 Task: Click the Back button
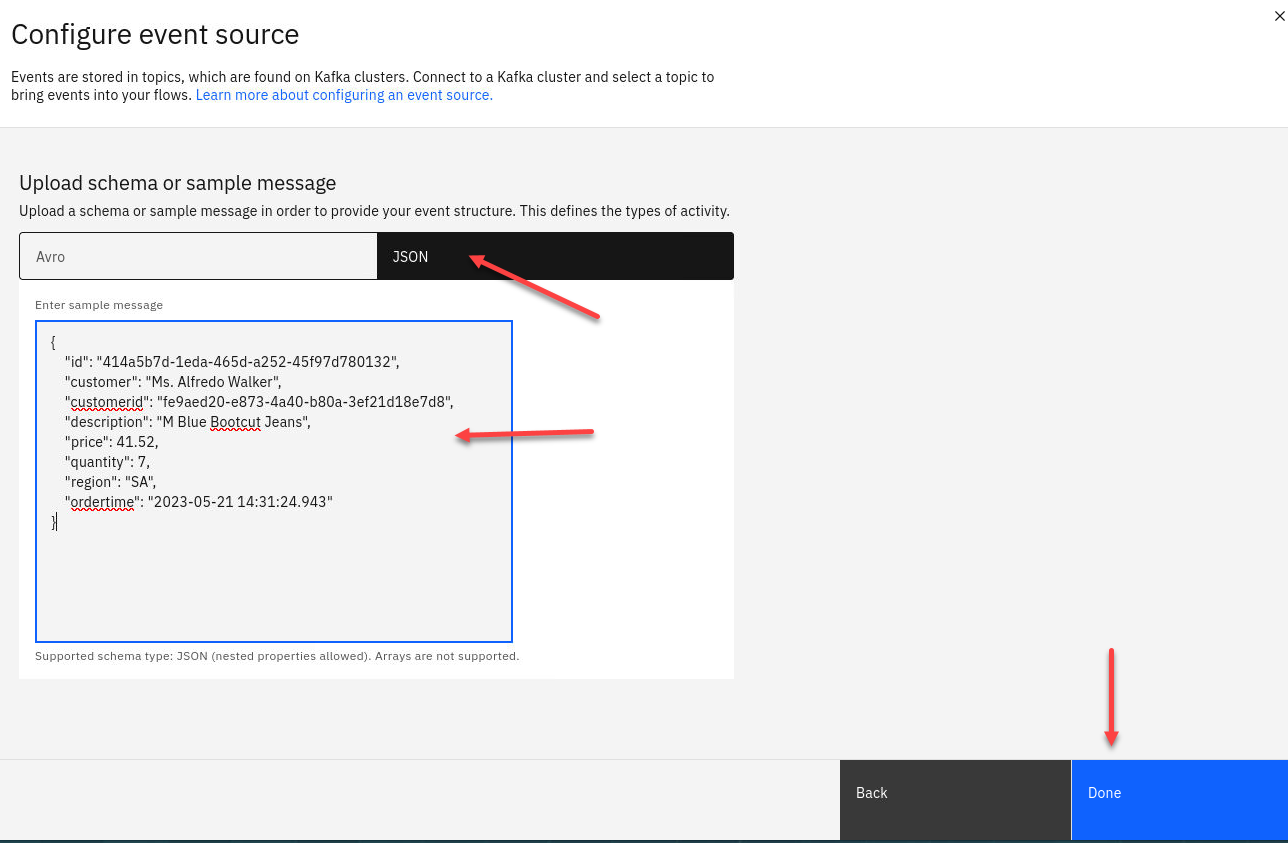point(954,793)
